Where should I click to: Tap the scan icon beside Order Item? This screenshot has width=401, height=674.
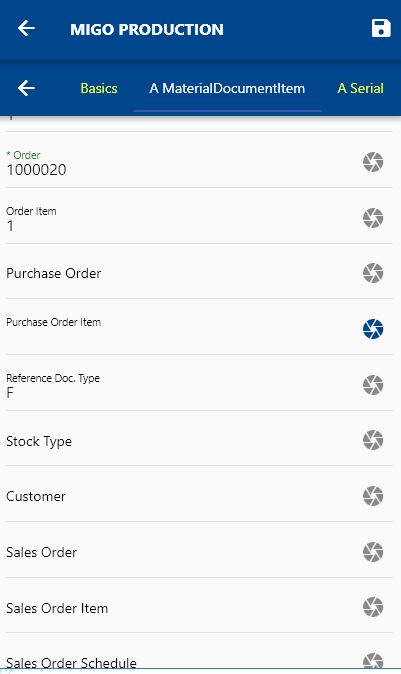[373, 218]
